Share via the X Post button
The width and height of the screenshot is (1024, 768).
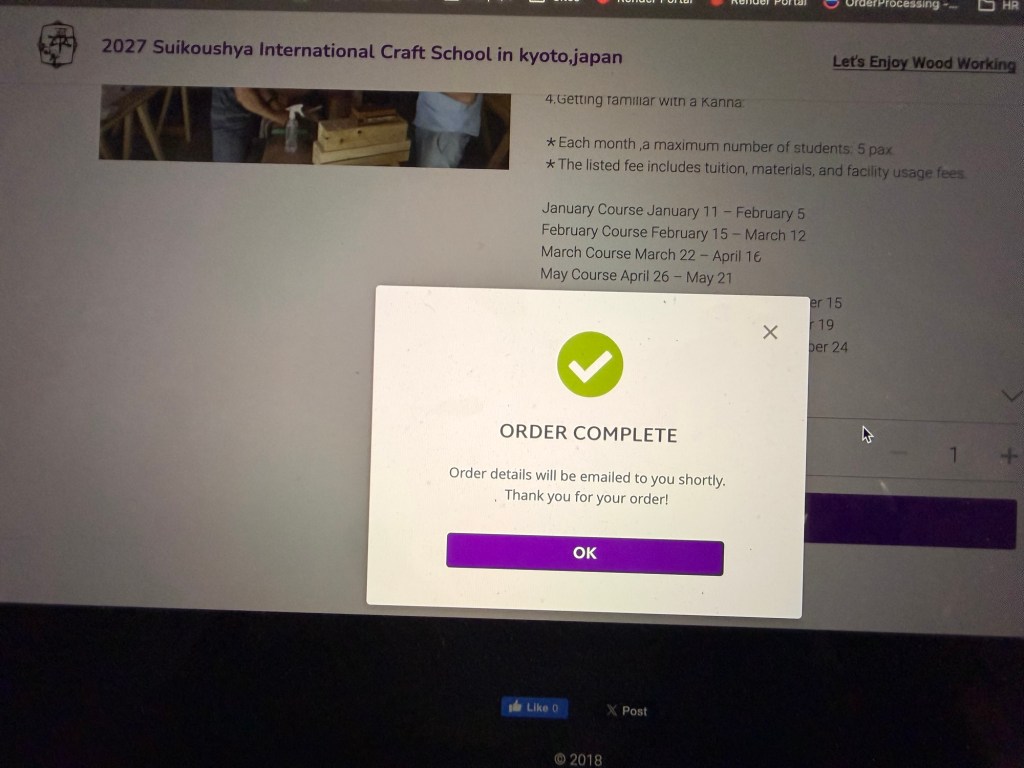click(627, 711)
